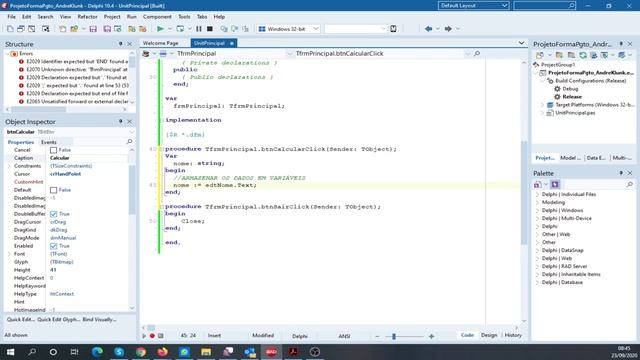The height and width of the screenshot is (360, 640).
Task: Open Skype from the taskbar
Action: [x=119, y=351]
